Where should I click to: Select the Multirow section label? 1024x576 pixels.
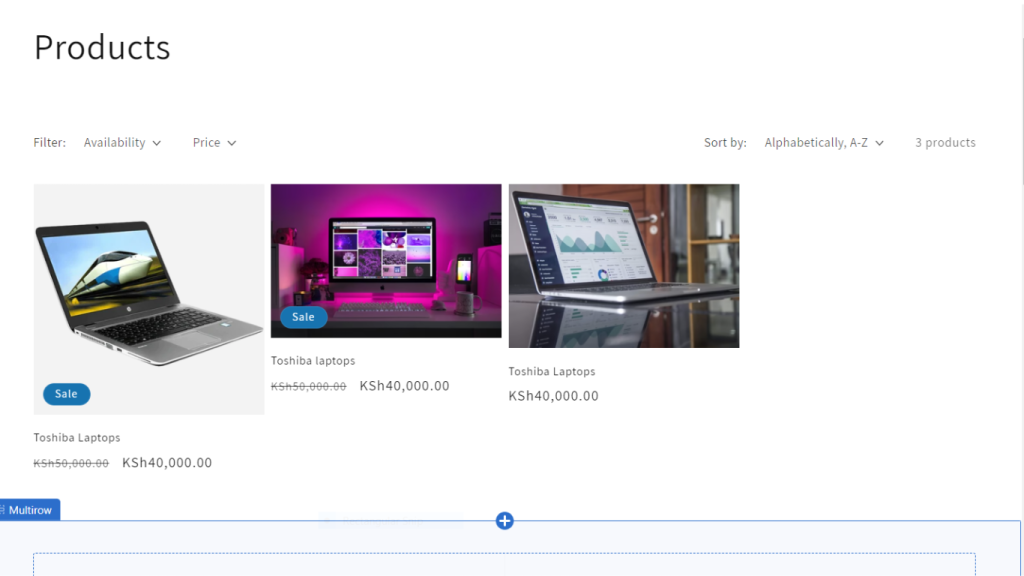point(30,510)
